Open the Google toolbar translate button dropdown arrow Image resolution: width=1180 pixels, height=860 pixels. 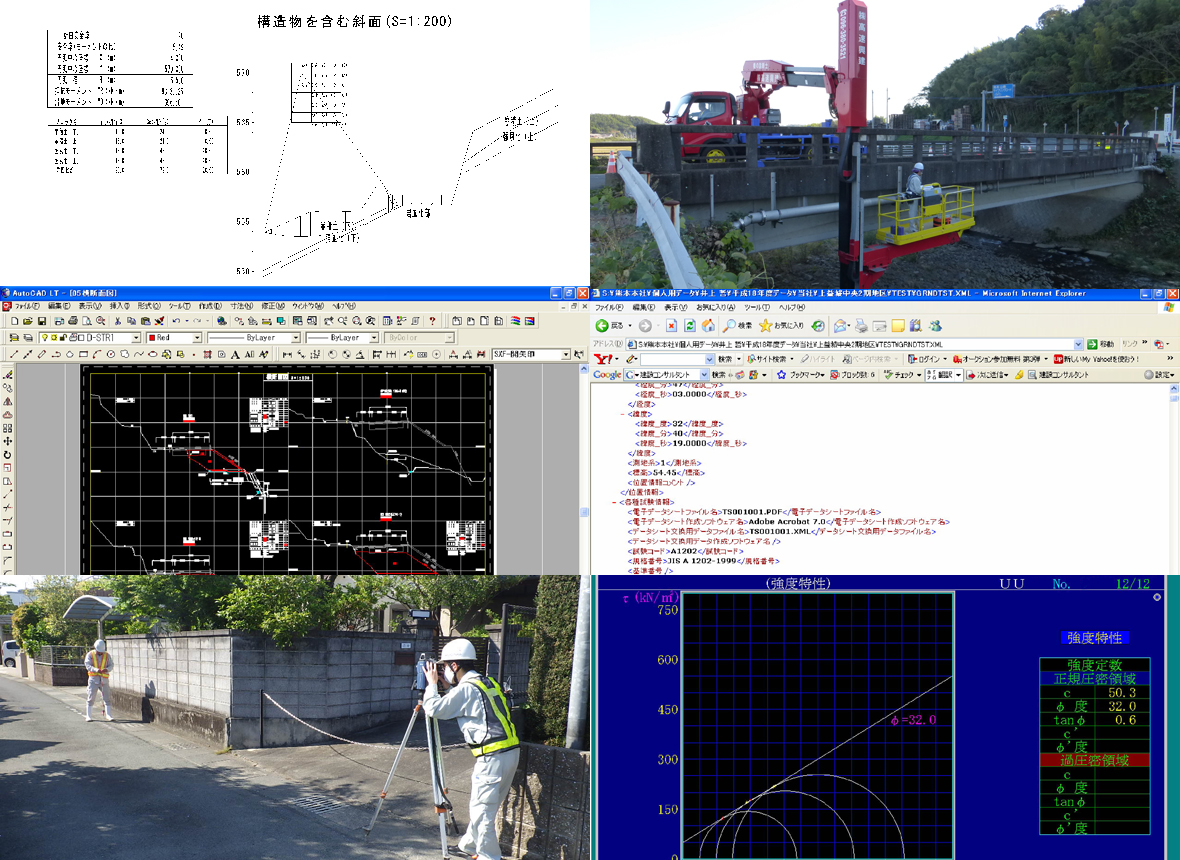pyautogui.click(x=958, y=375)
